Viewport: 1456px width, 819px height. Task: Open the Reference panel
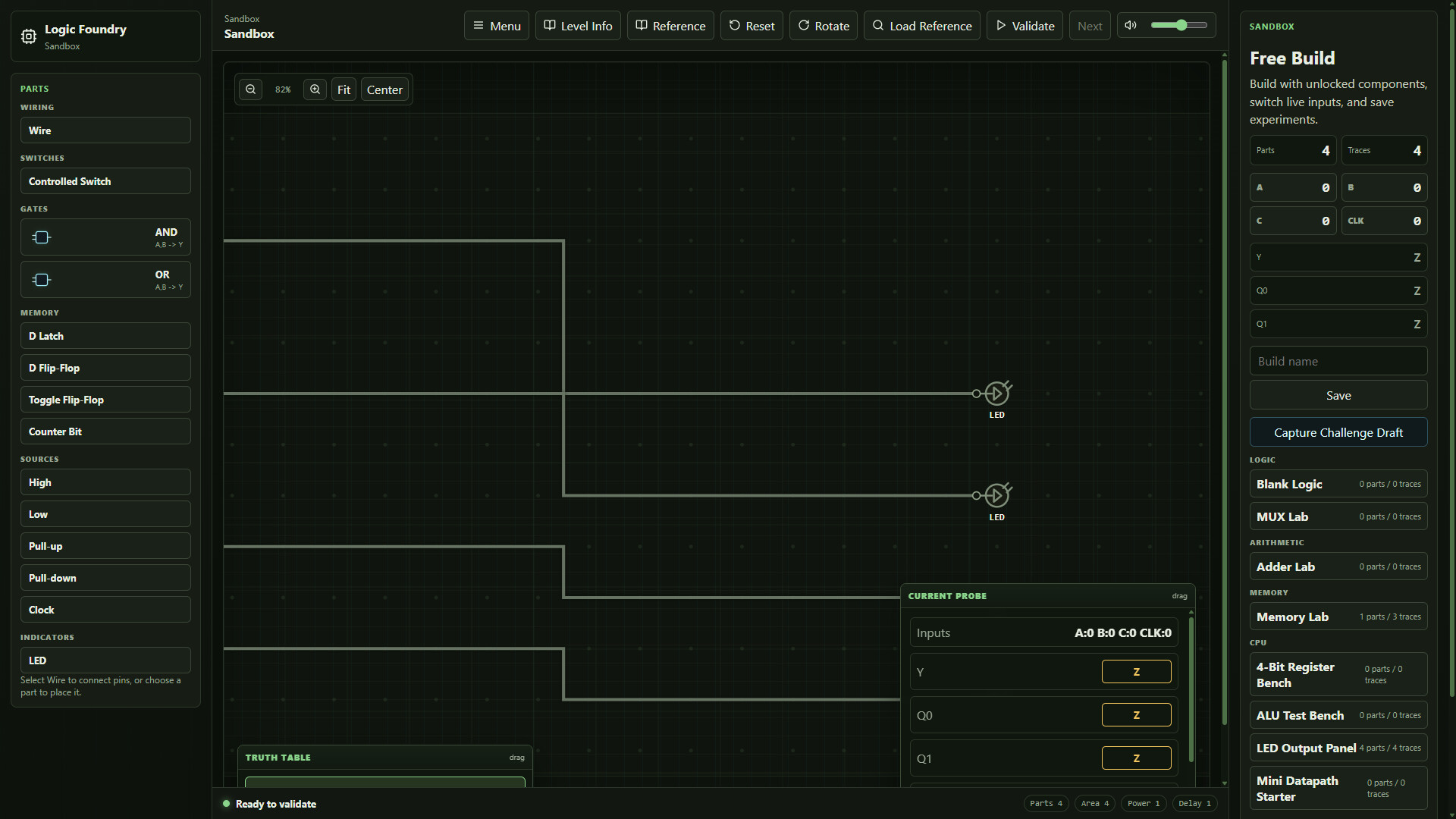(x=670, y=26)
